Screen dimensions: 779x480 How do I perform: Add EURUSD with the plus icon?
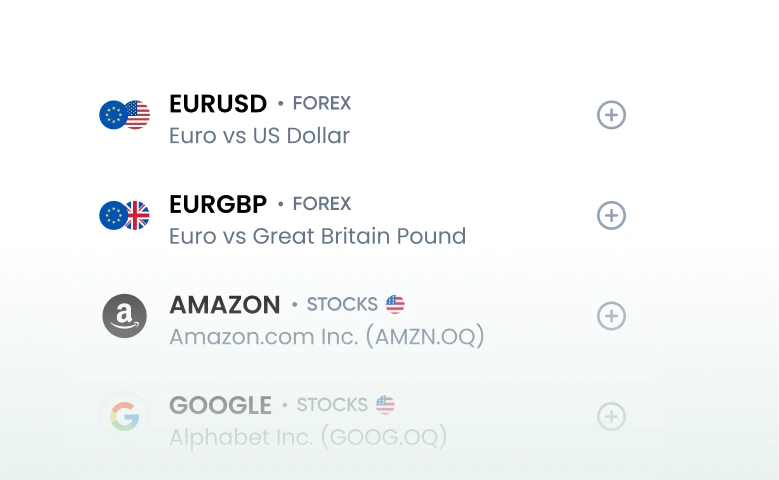coord(611,115)
